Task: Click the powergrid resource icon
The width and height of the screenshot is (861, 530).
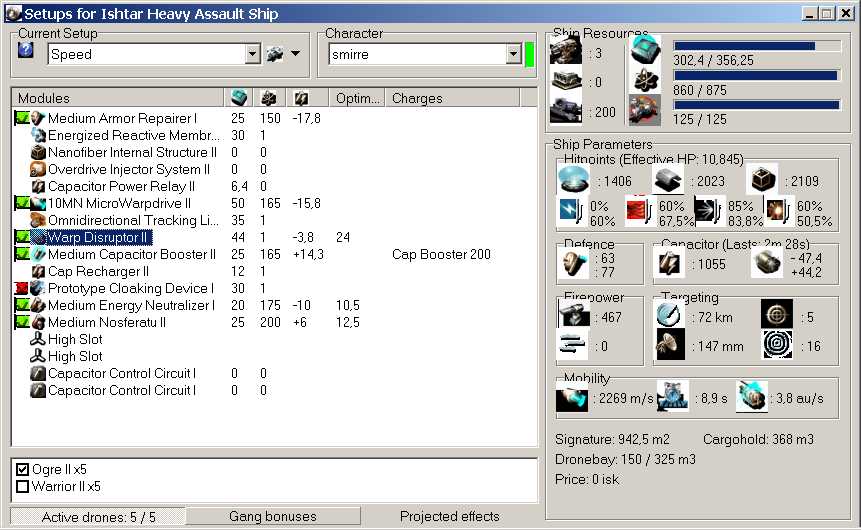Action: pos(645,80)
